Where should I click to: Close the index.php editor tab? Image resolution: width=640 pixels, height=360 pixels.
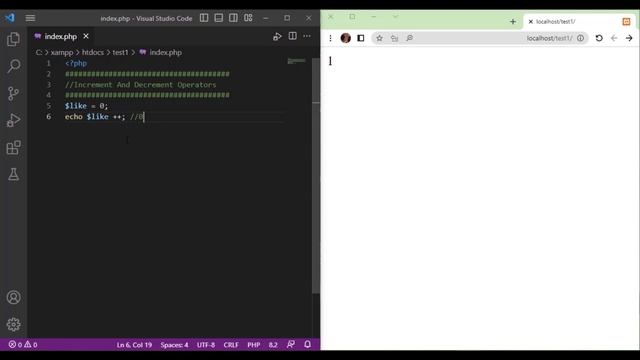coord(86,36)
